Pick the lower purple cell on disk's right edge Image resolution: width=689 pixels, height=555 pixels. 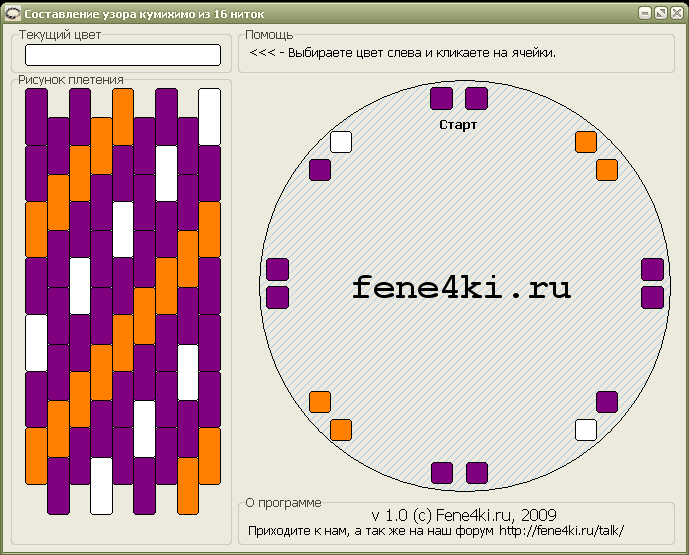[653, 297]
